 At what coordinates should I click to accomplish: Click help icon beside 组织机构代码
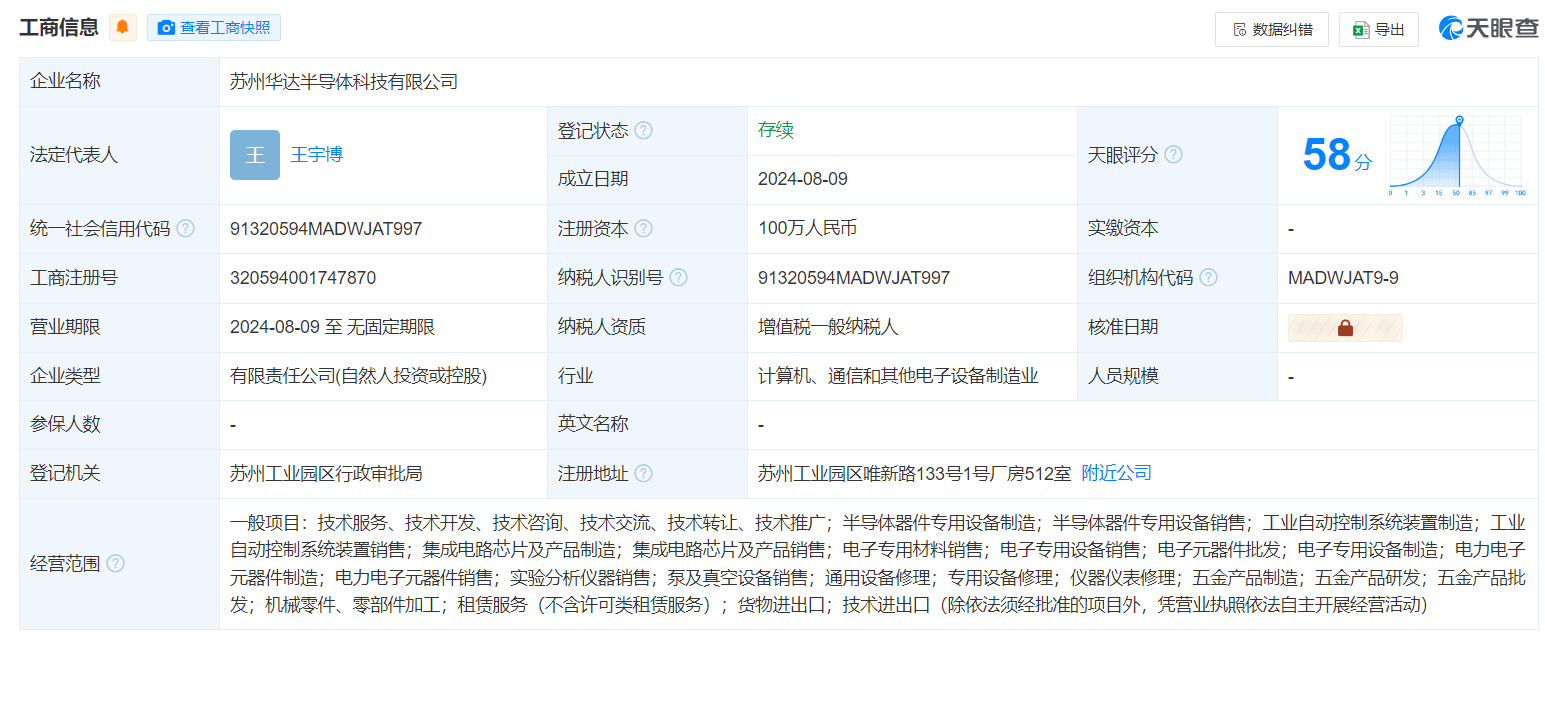(1208, 278)
